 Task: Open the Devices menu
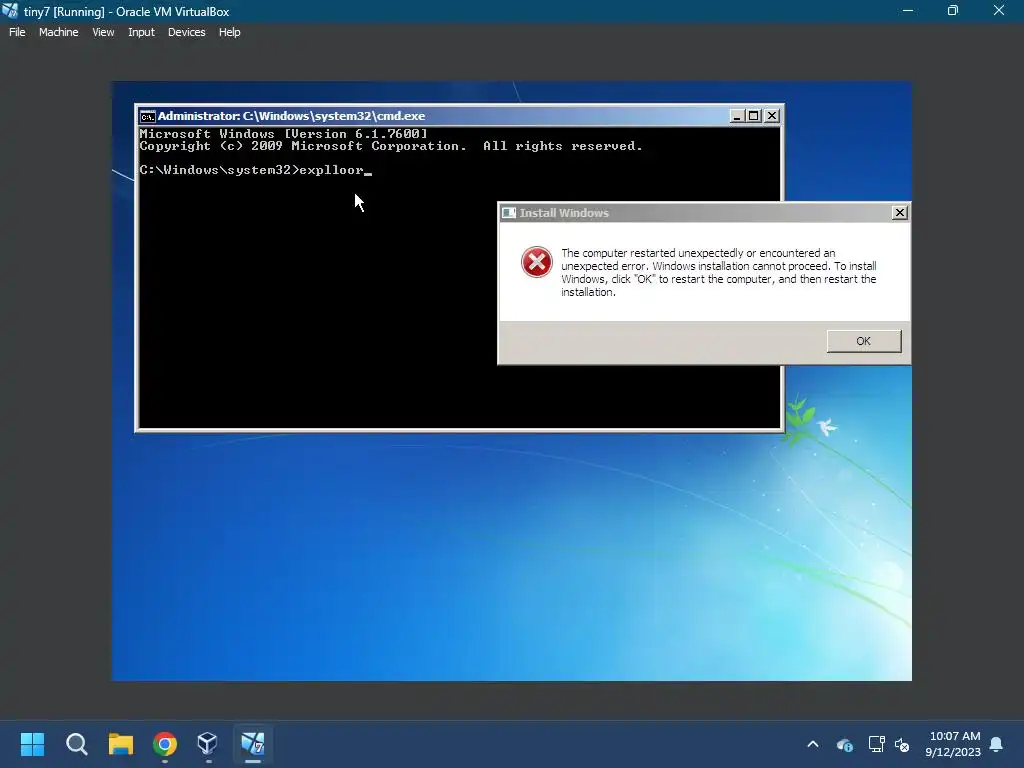pos(186,32)
